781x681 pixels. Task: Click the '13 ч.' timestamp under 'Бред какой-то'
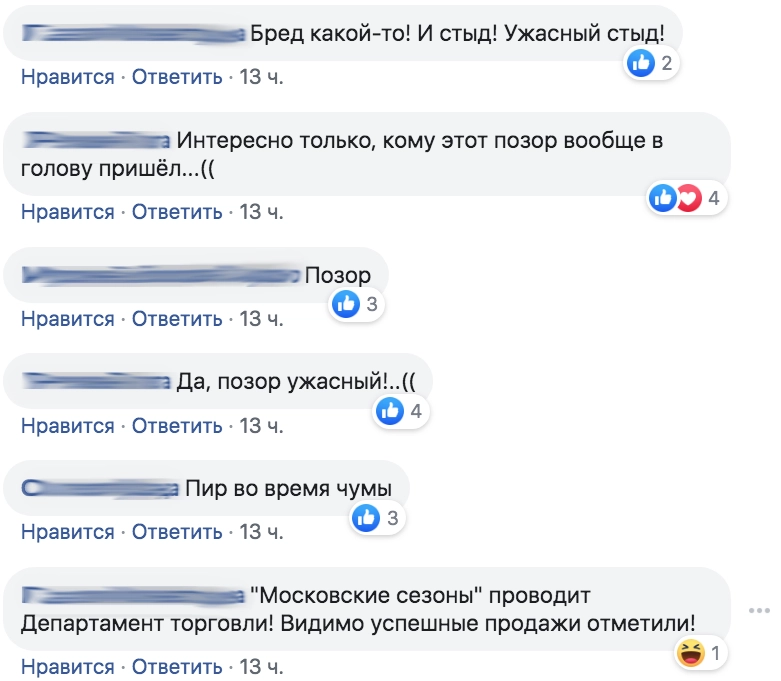[x=262, y=77]
